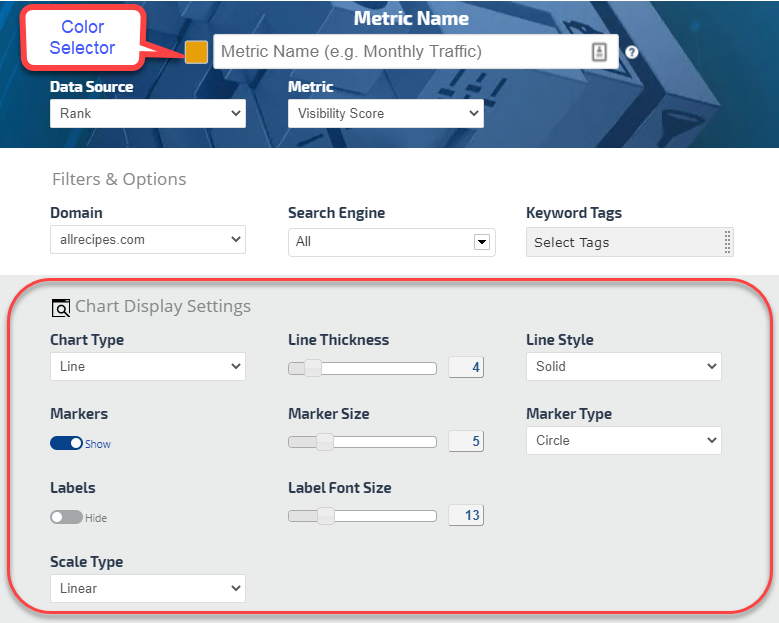Toggle the Labels Hide switch

66,517
